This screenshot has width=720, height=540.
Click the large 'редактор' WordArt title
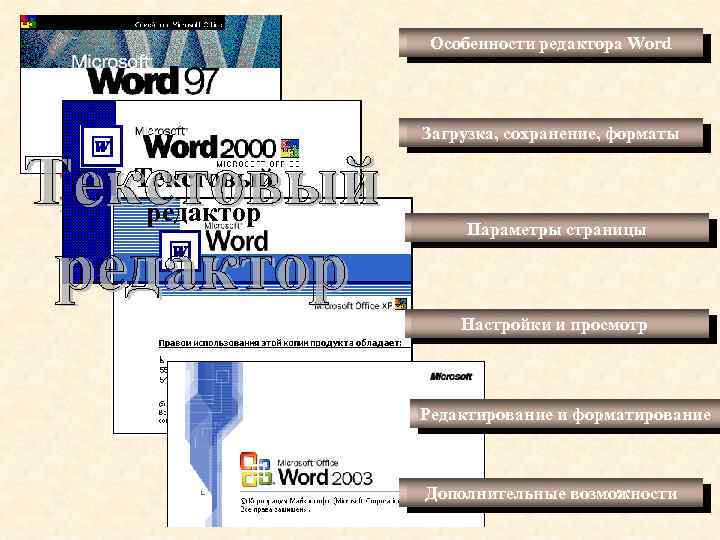tap(201, 277)
